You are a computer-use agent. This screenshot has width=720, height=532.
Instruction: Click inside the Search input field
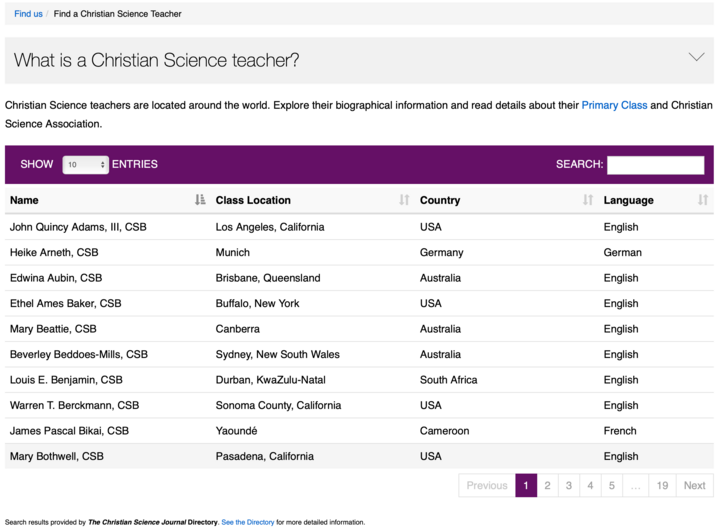[655, 165]
